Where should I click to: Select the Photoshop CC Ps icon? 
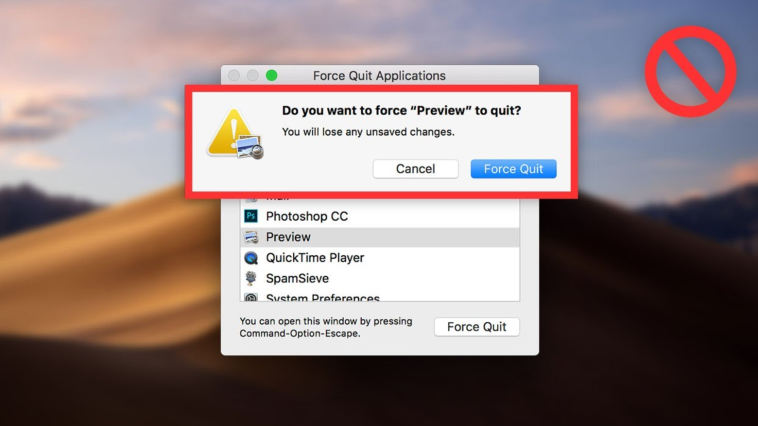tap(251, 216)
